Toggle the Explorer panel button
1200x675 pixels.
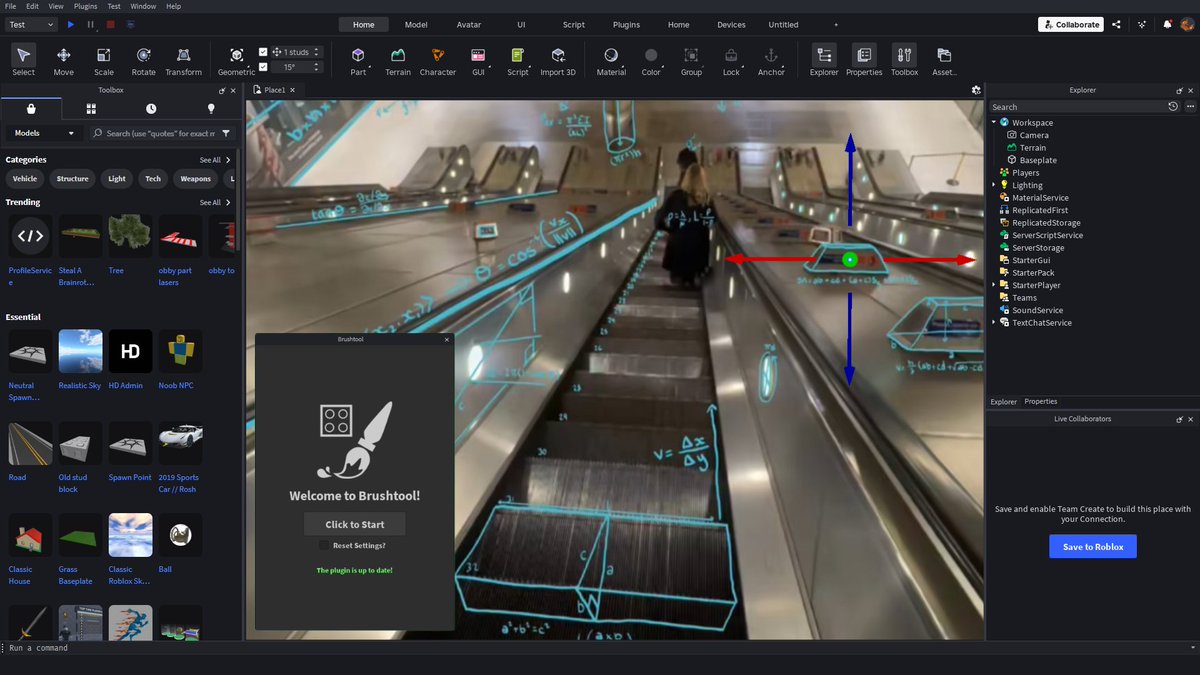click(x=824, y=60)
